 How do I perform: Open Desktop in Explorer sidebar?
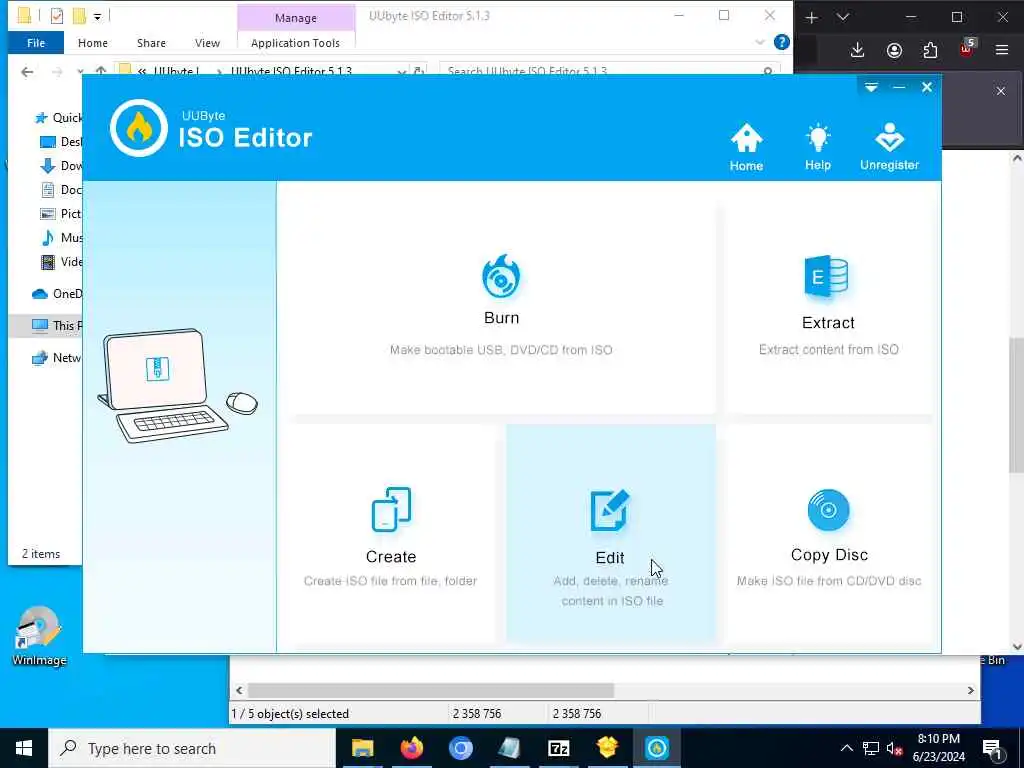click(61, 142)
